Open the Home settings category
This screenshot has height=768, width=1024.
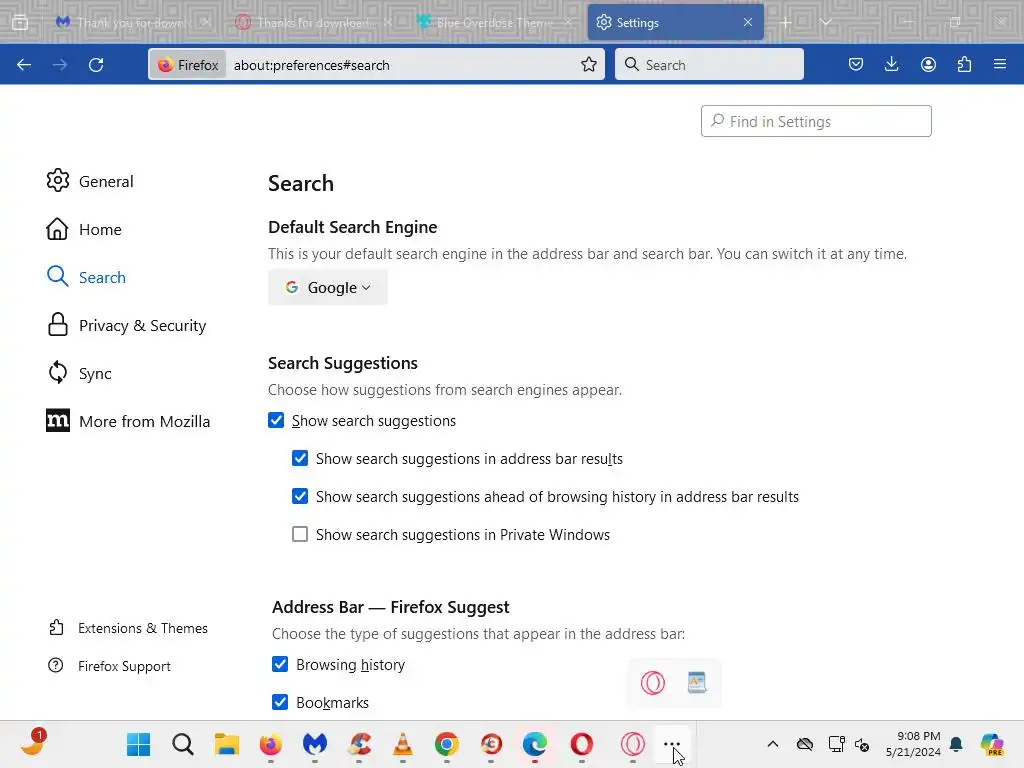click(x=84, y=229)
